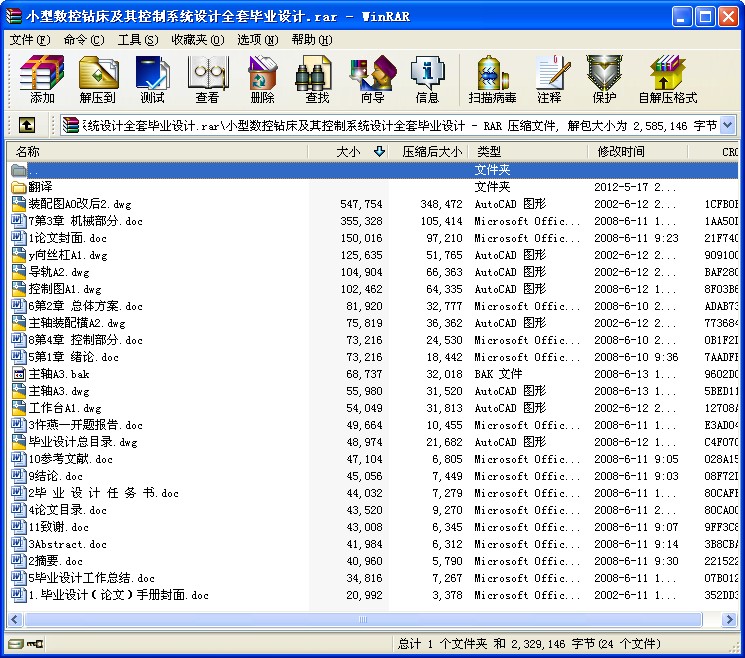This screenshot has height=658, width=745.
Task: Launch the 向导 (Wizard) tool
Action: tap(372, 79)
